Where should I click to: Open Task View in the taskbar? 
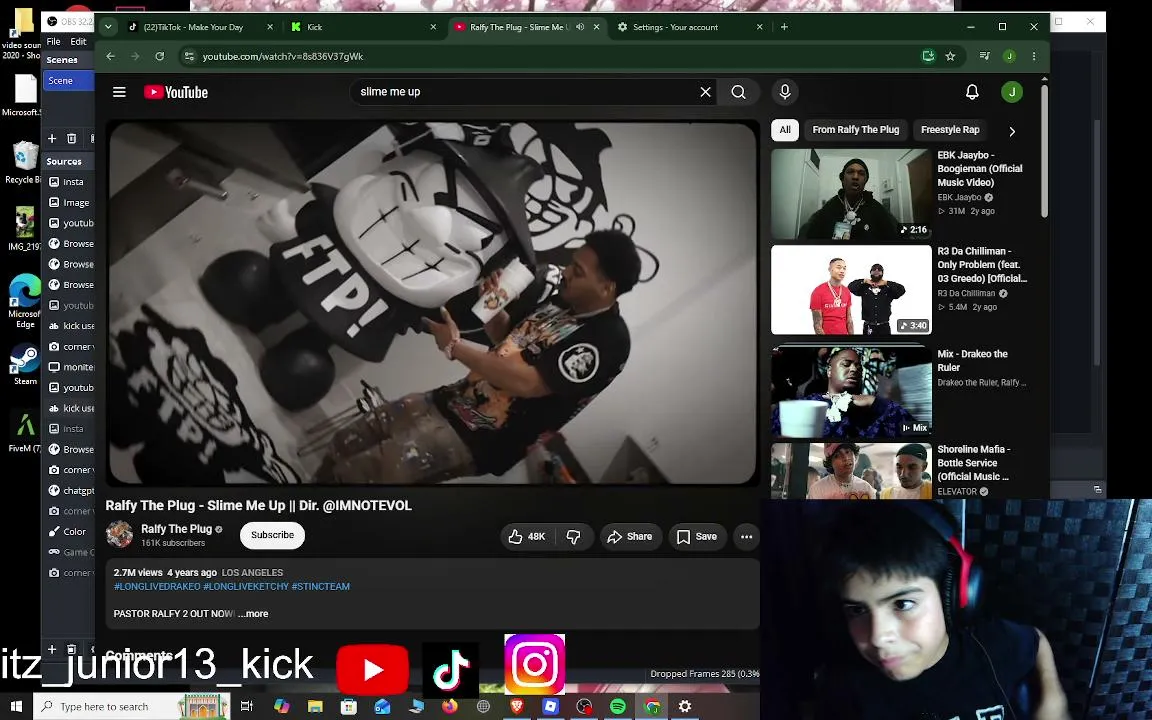247,706
